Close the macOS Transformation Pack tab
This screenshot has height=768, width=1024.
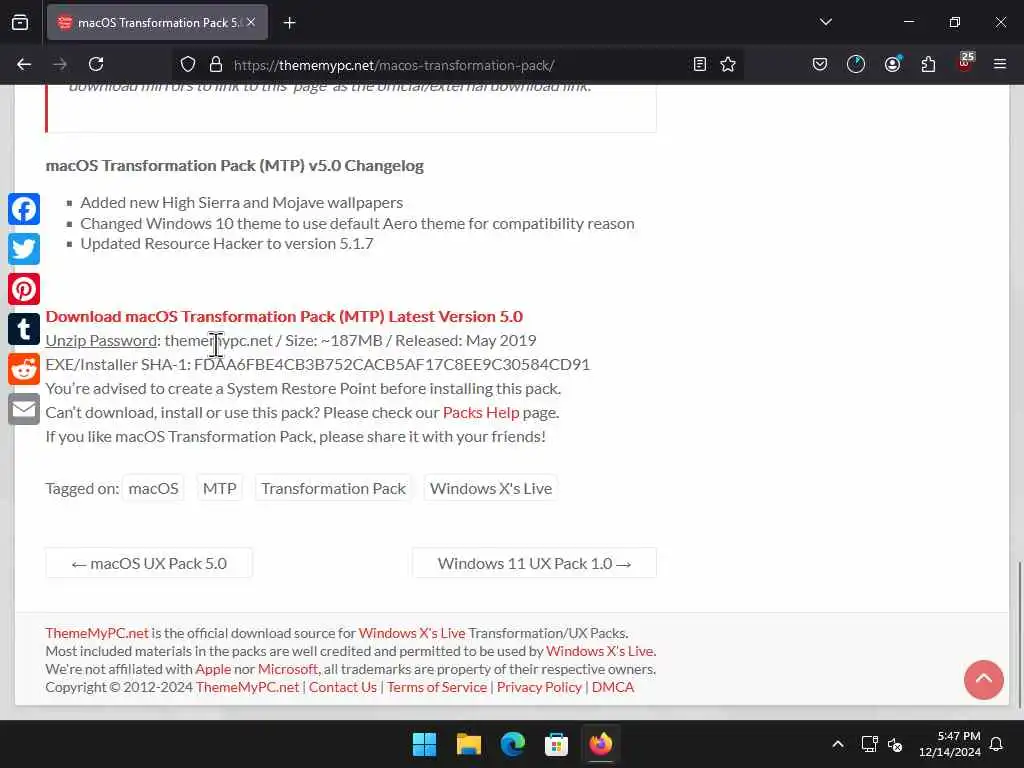click(251, 22)
